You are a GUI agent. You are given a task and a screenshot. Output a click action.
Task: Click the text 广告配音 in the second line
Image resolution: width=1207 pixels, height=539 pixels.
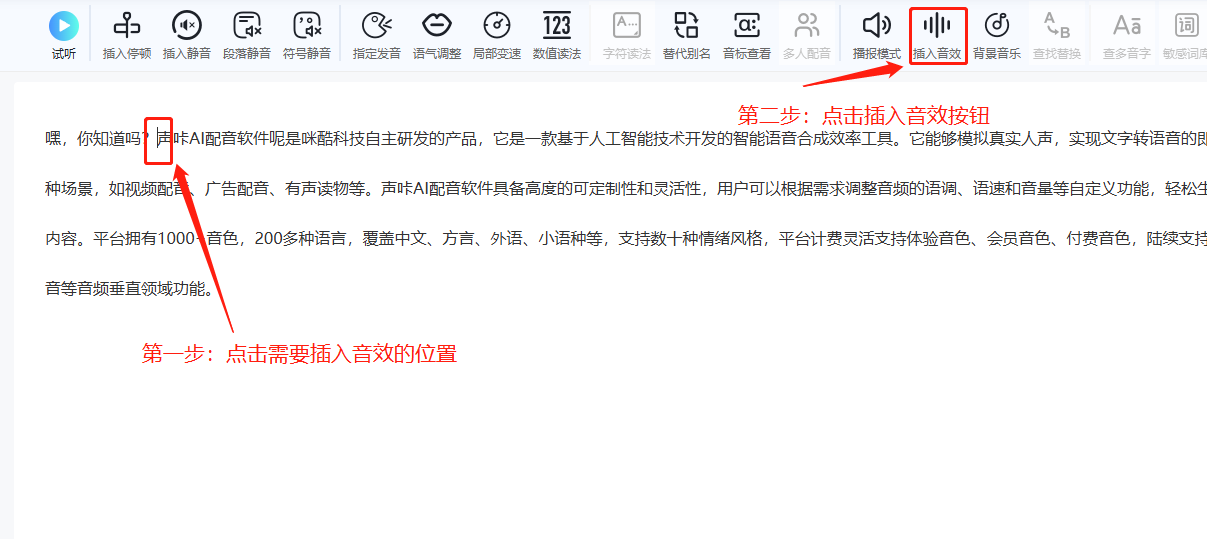click(237, 187)
